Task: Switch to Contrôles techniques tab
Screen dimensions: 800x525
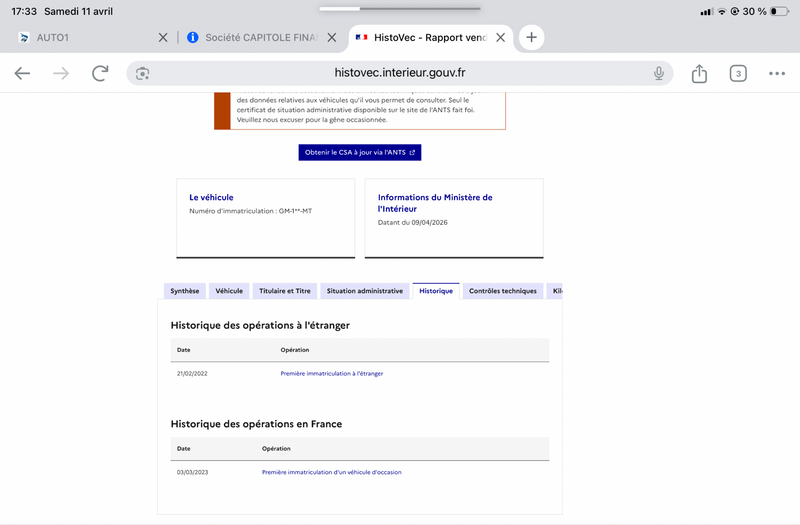Action: pos(503,291)
